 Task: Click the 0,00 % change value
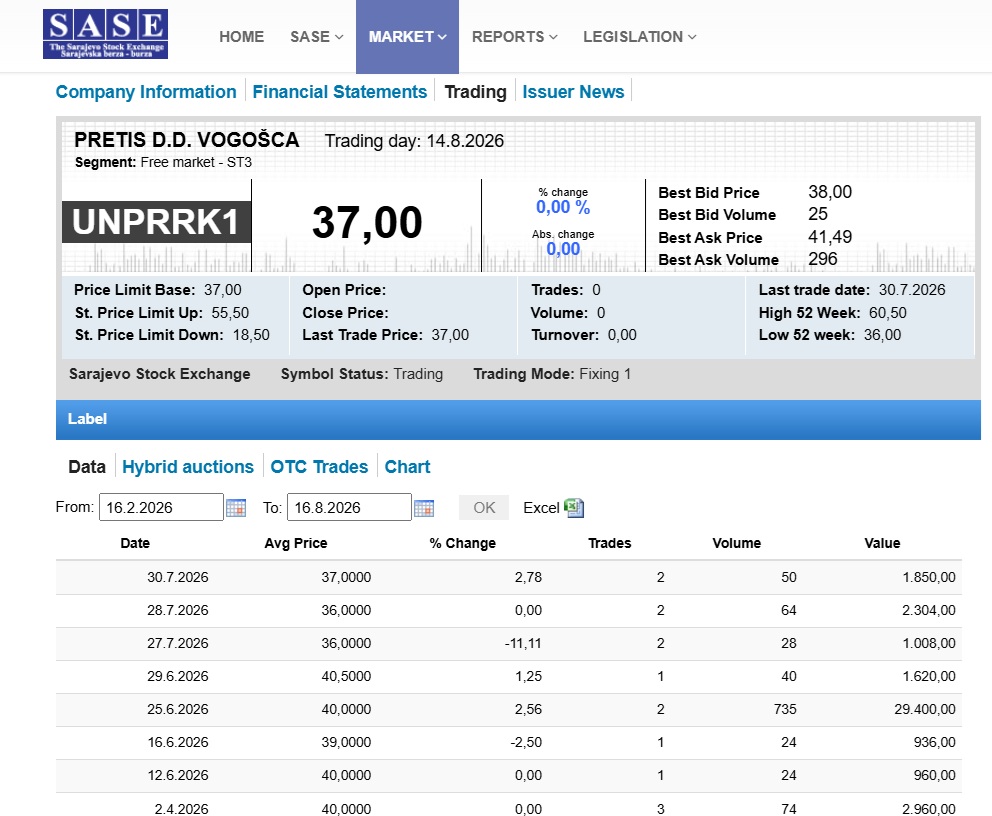coord(563,207)
